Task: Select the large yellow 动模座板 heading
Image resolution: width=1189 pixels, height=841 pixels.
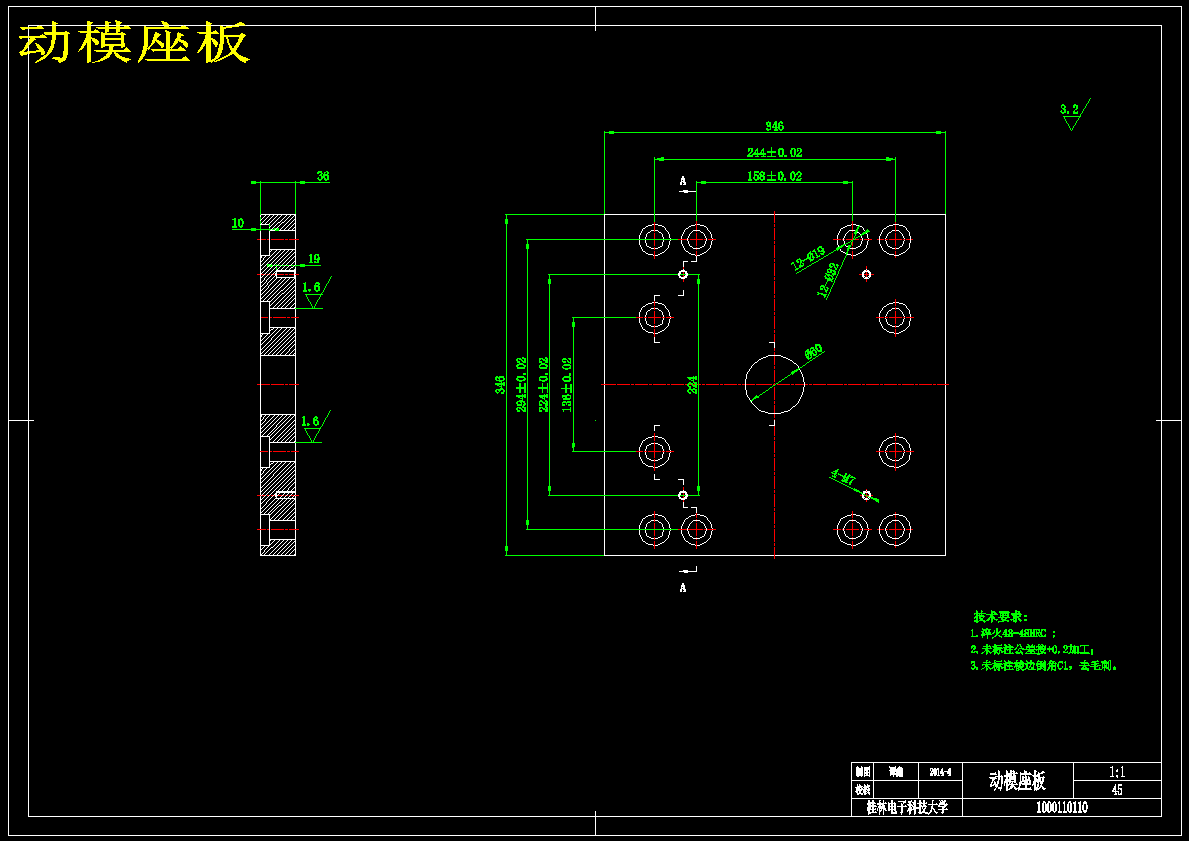Action: tap(134, 43)
